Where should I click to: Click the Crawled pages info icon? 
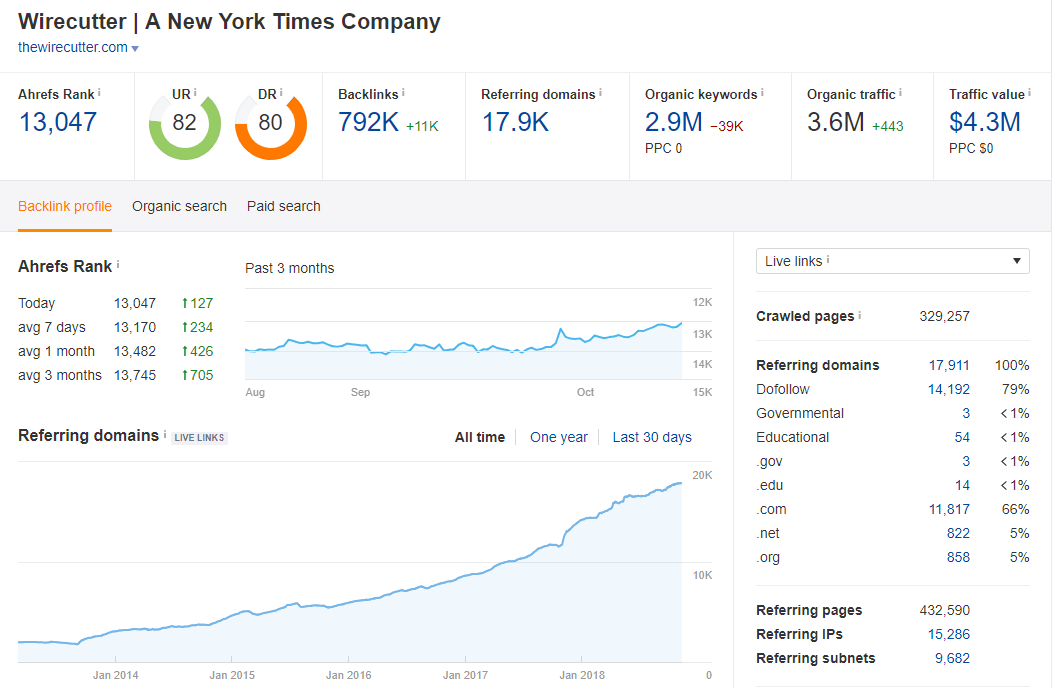(x=860, y=315)
